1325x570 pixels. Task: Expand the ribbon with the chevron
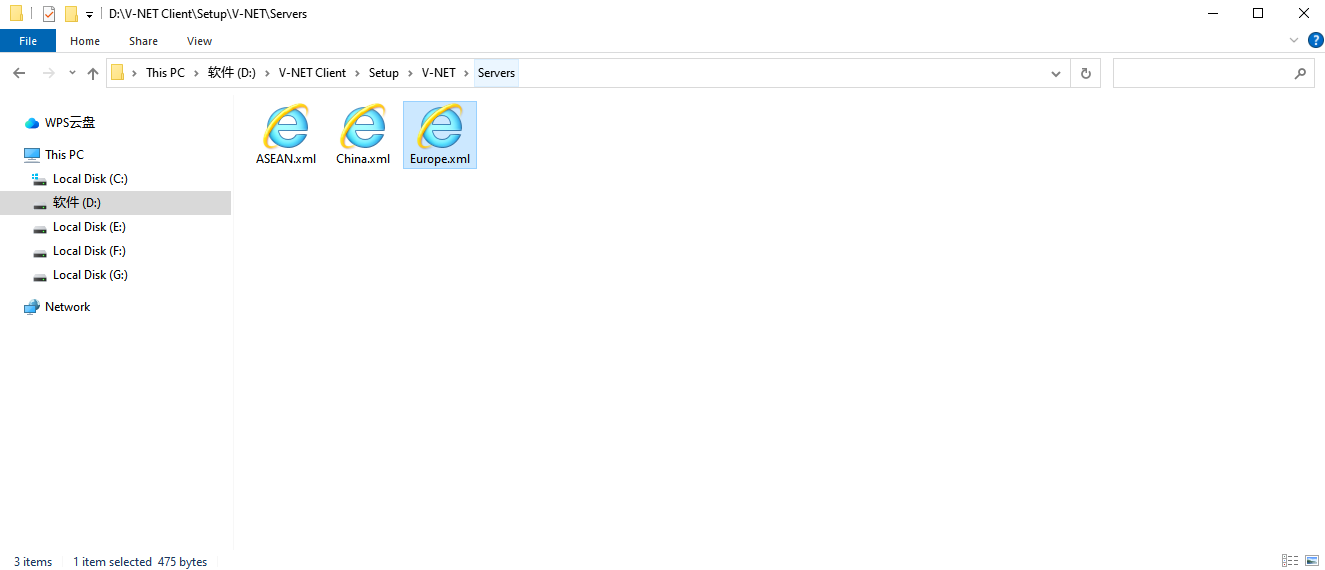(x=1294, y=40)
